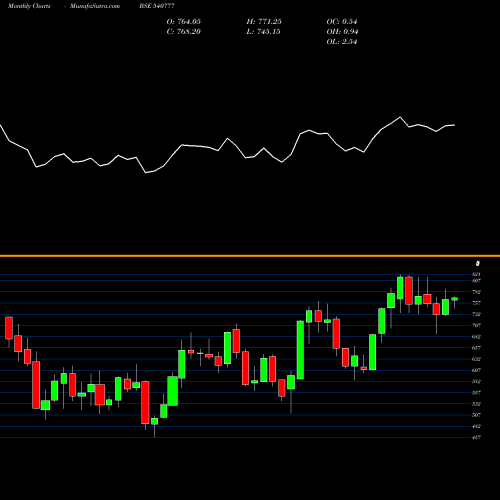Click the 807 price axis label
This screenshot has width=500, height=500.
(477, 281)
